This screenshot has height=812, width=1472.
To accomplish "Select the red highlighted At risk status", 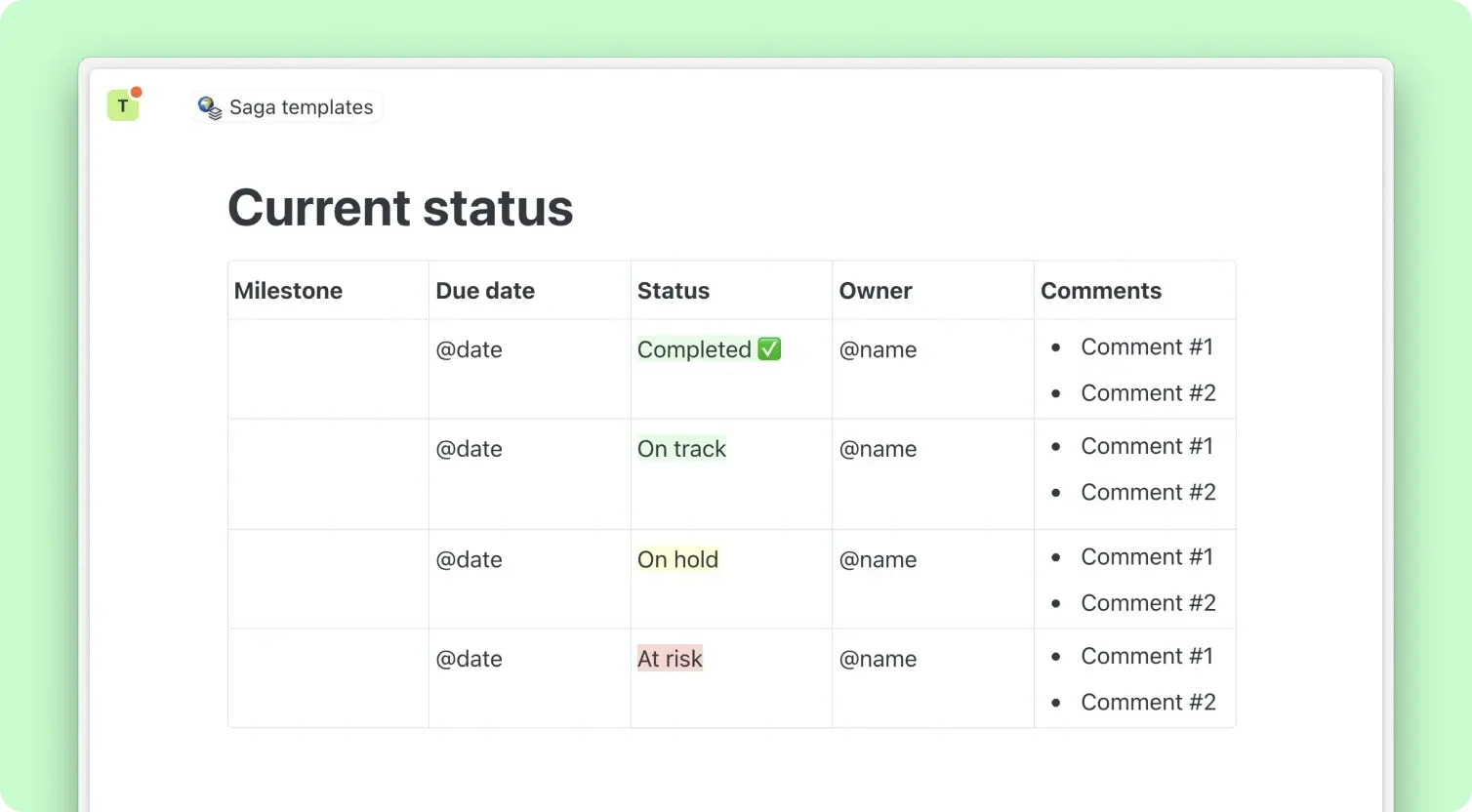I will click(670, 659).
